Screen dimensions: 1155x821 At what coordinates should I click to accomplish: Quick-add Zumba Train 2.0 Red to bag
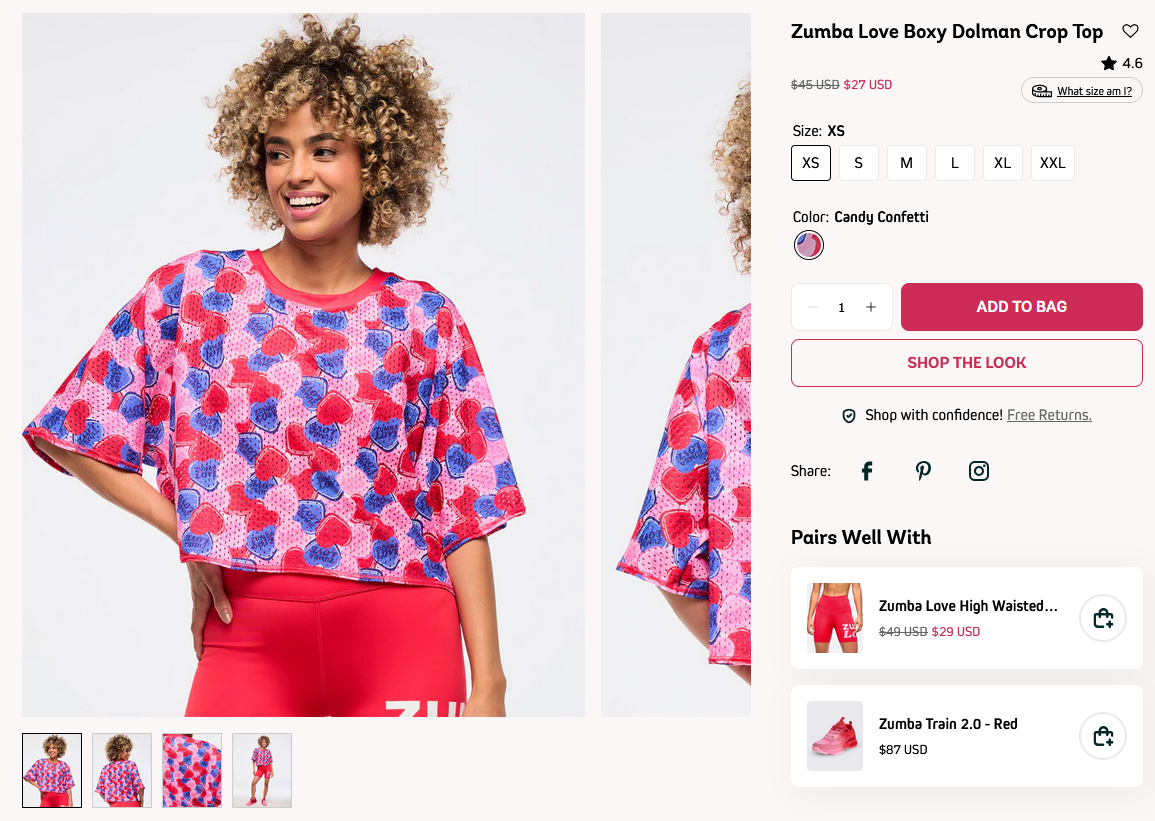click(x=1103, y=736)
